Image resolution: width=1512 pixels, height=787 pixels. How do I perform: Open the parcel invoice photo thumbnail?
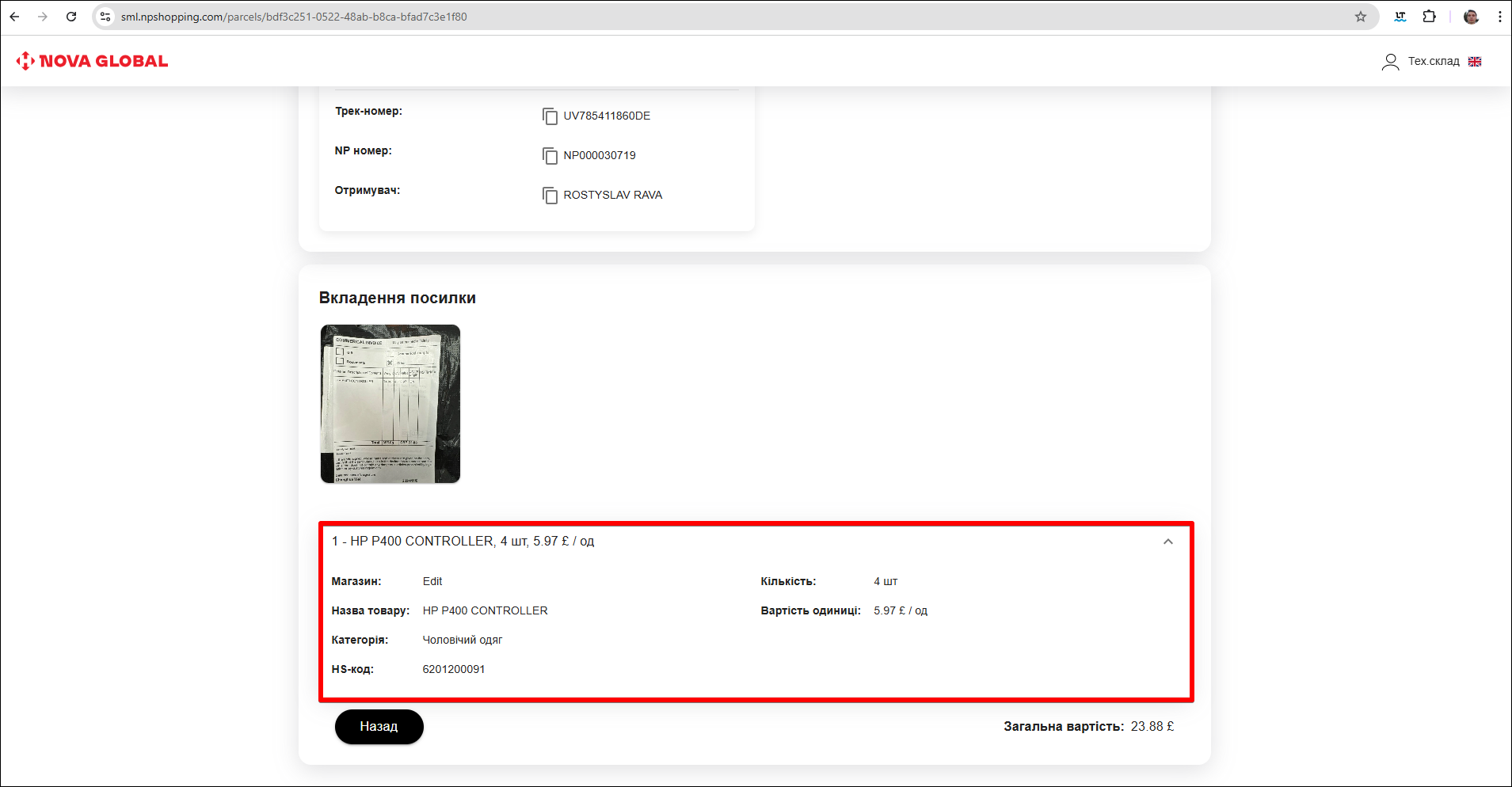(390, 404)
